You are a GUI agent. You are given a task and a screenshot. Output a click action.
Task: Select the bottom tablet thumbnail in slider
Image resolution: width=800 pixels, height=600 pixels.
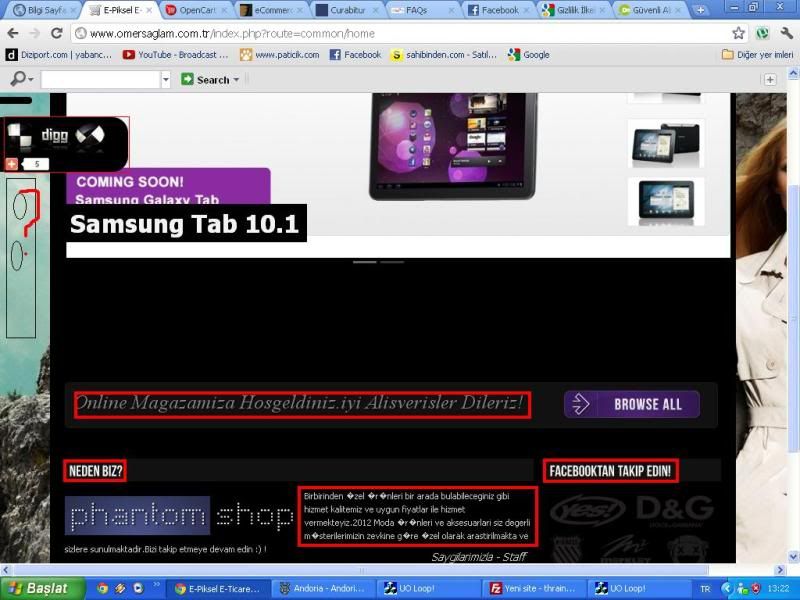coord(665,202)
